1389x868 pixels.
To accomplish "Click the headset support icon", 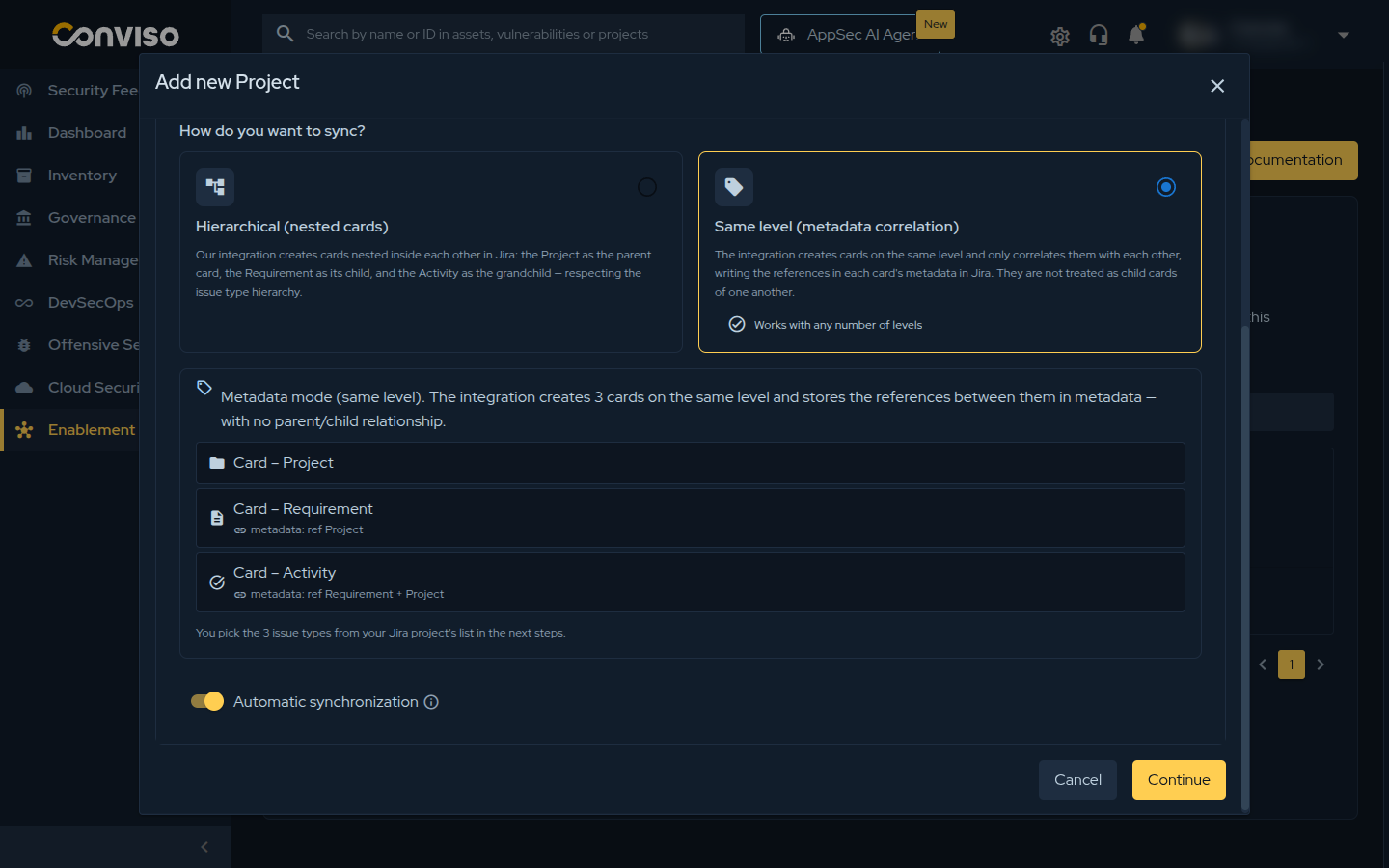I will tap(1099, 35).
